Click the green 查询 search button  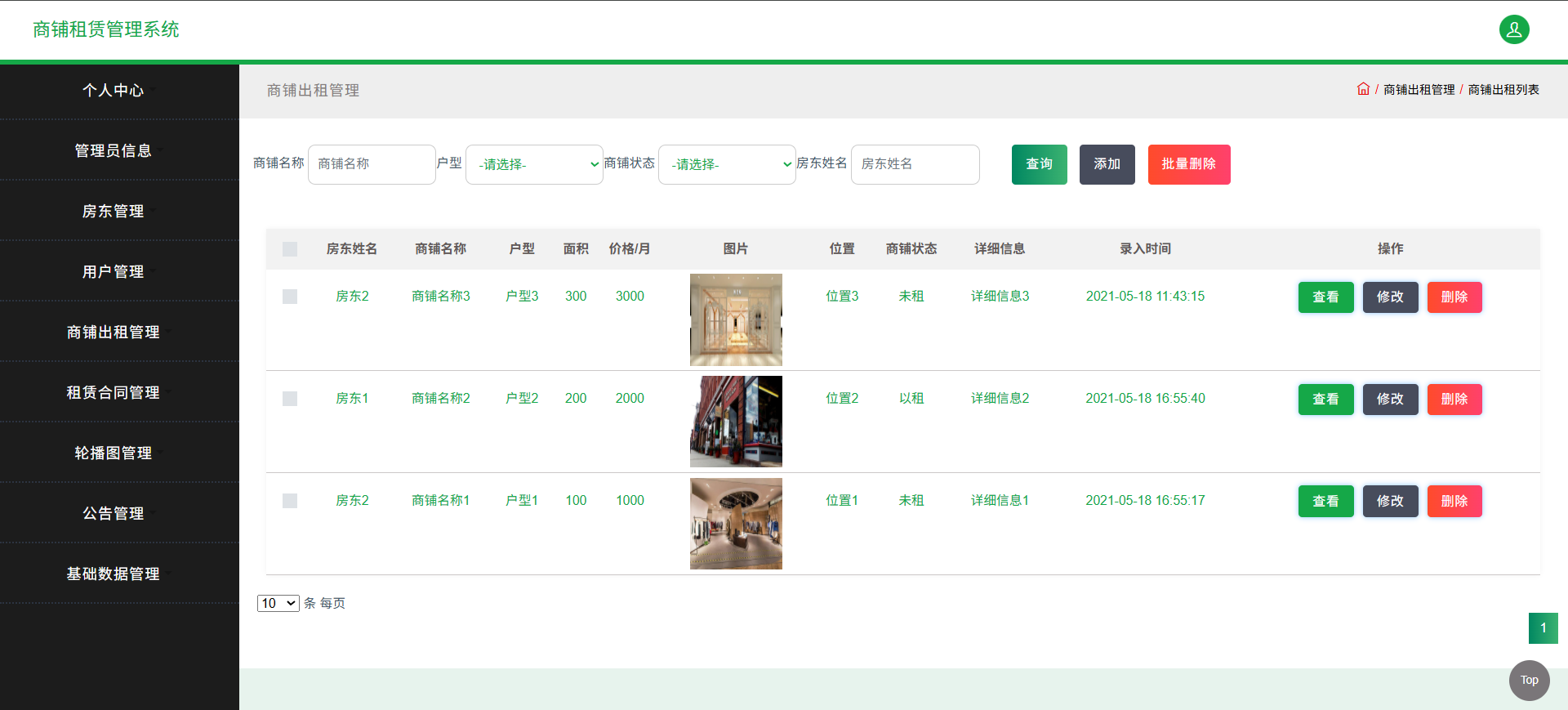click(x=1040, y=164)
